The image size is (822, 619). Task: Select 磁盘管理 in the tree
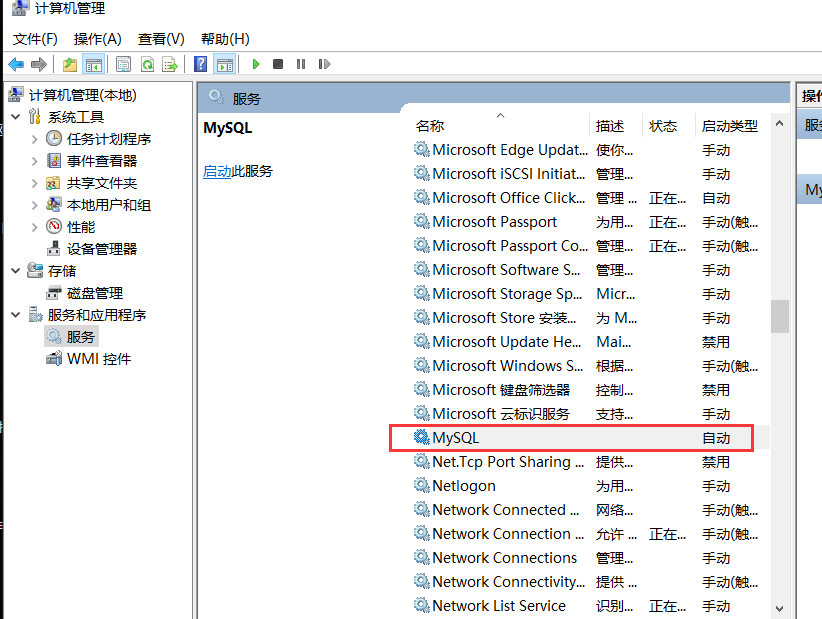pyautogui.click(x=94, y=293)
